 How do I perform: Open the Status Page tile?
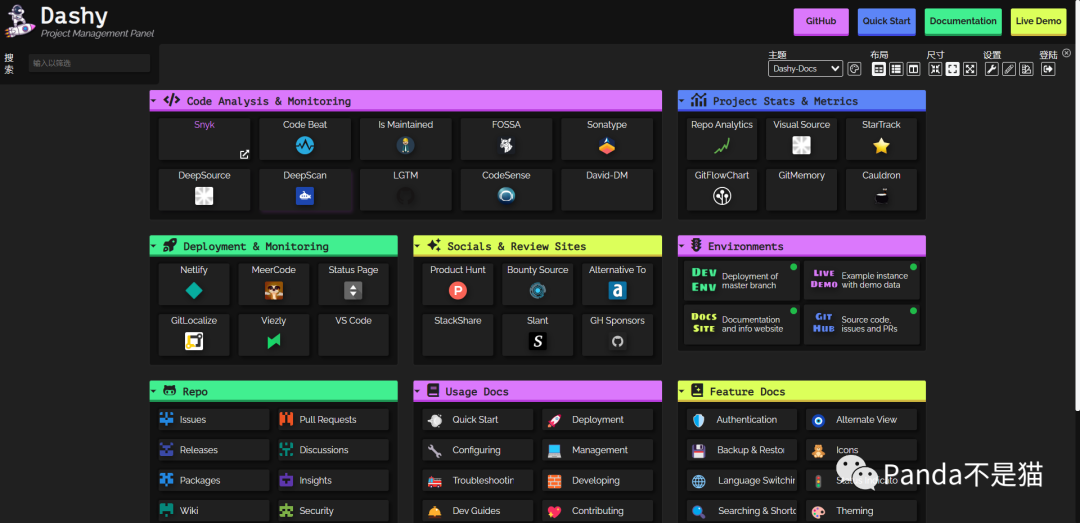pyautogui.click(x=353, y=284)
